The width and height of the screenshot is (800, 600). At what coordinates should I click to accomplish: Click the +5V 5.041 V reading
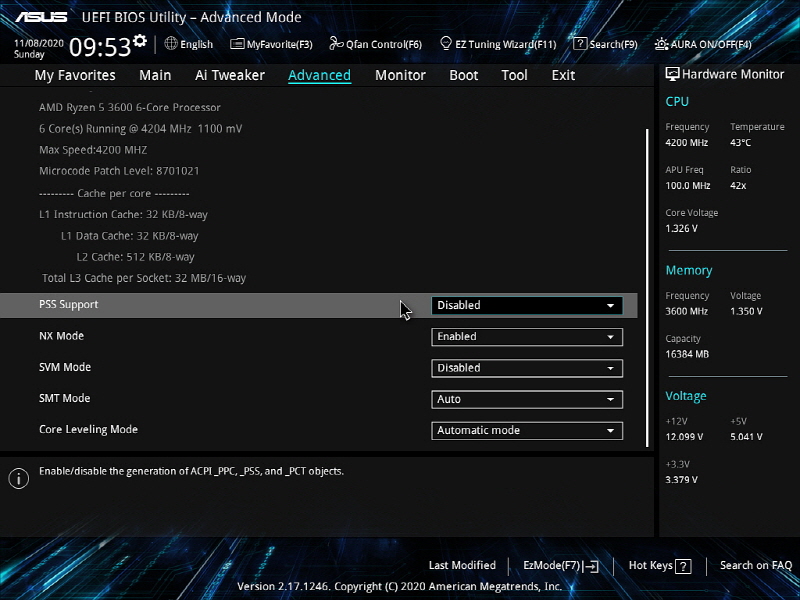746,437
